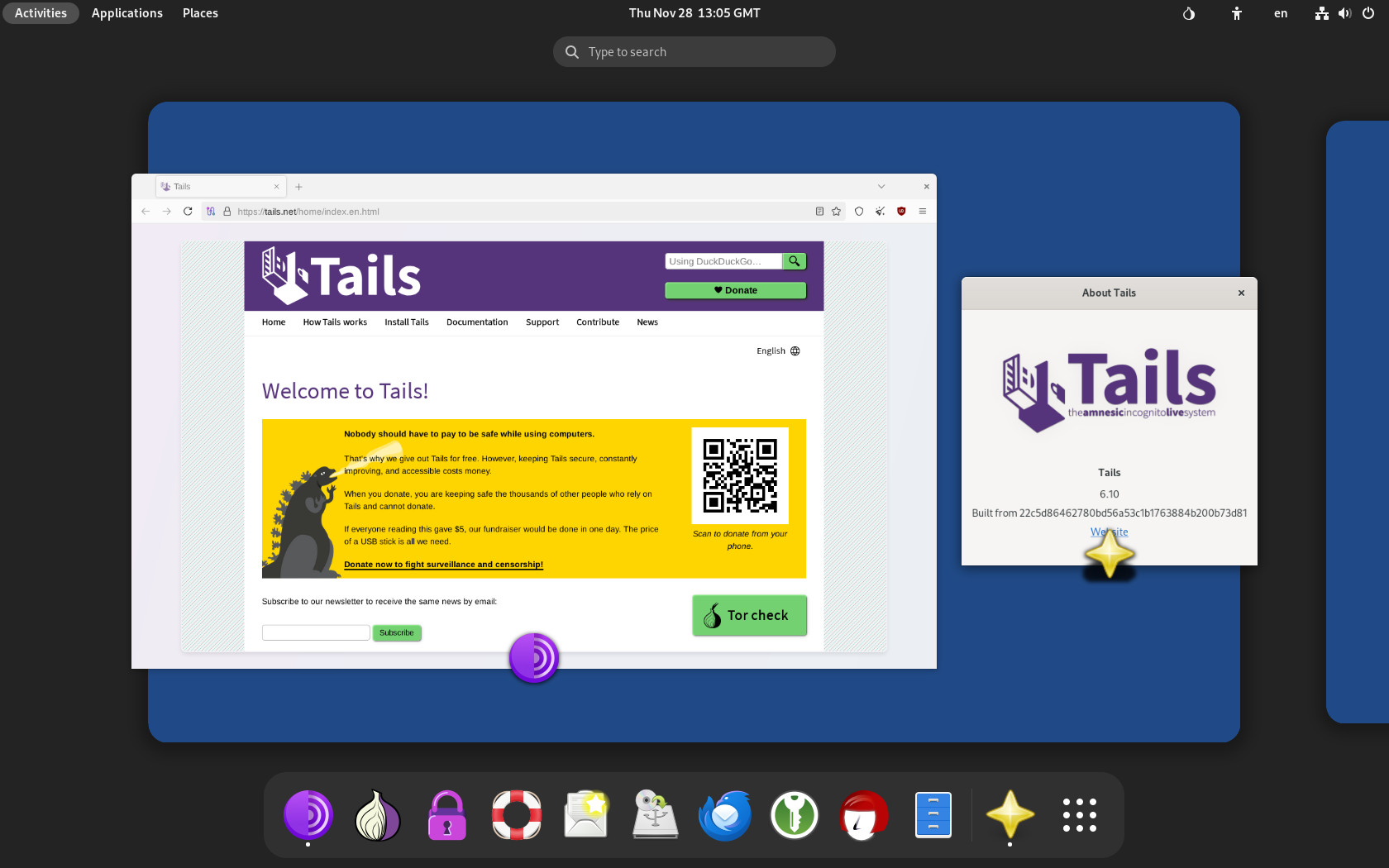1389x868 pixels.
Task: Open the Contribute nav link
Action: (x=598, y=322)
